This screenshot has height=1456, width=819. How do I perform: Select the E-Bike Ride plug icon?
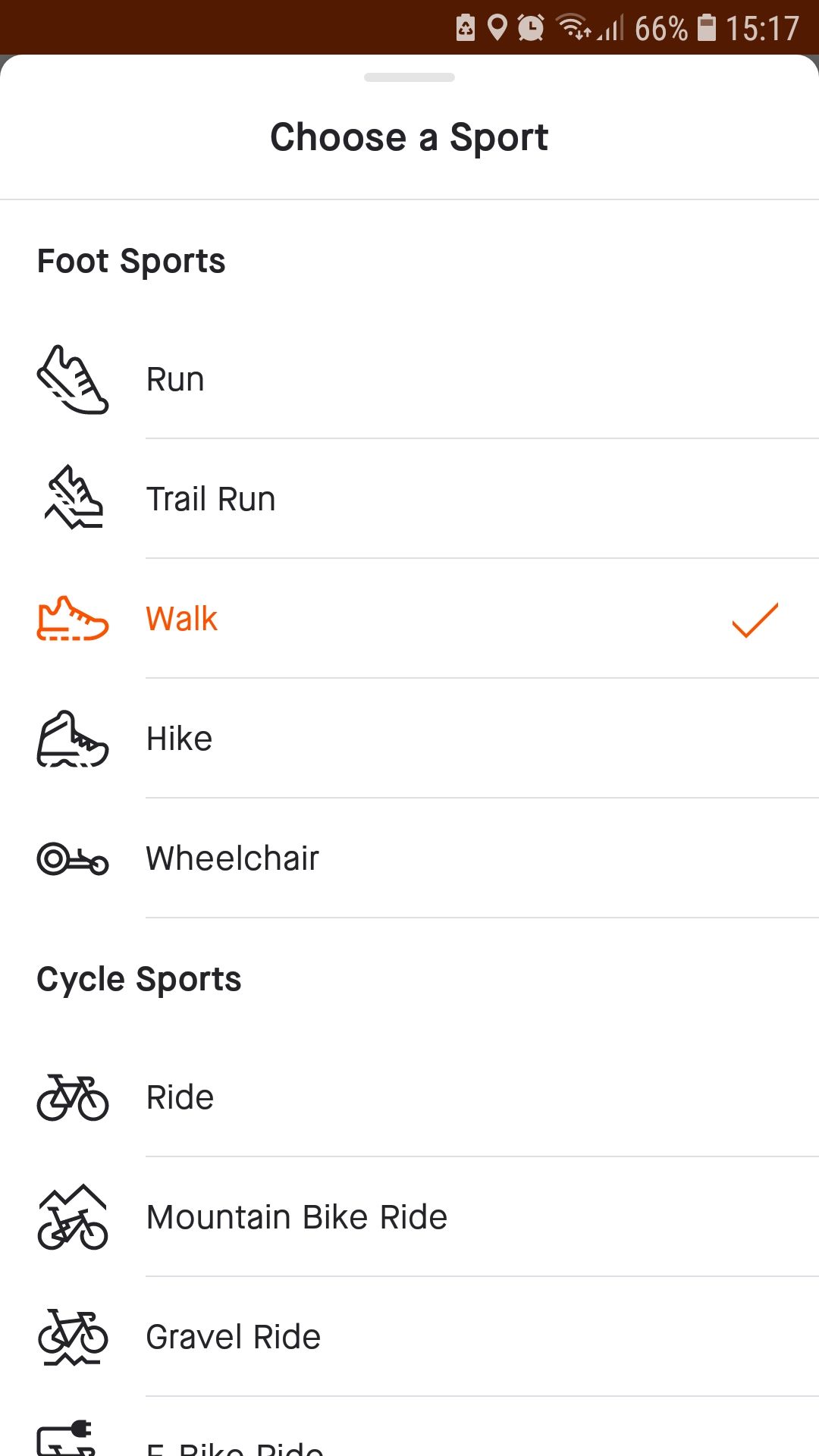pos(67,1439)
